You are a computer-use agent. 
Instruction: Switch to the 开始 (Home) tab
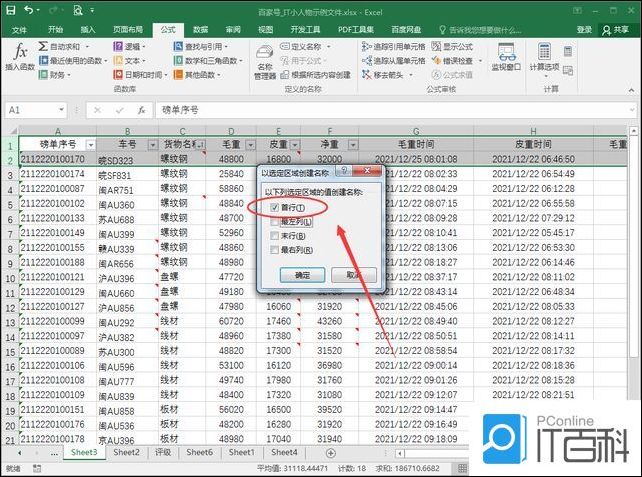click(x=55, y=29)
